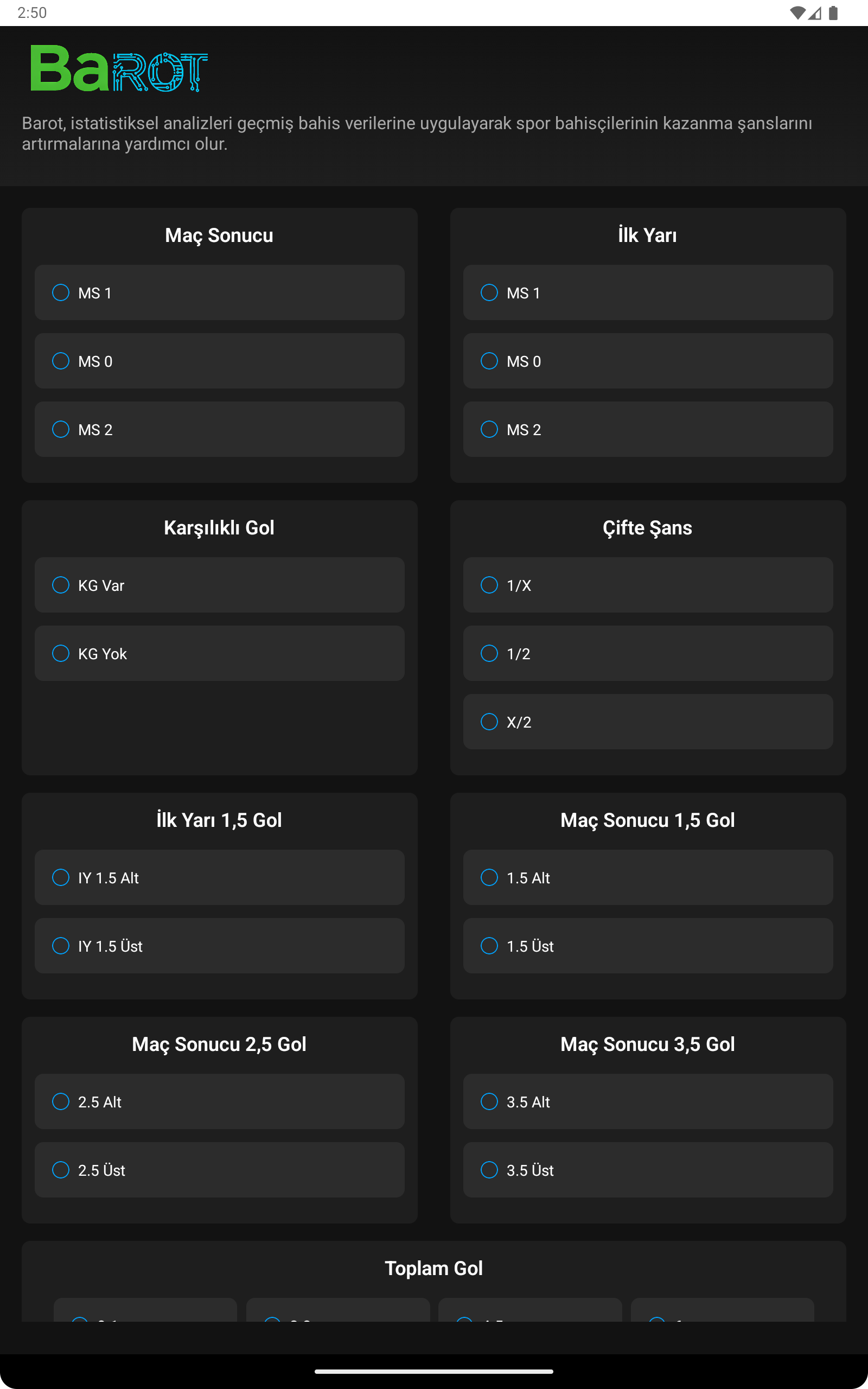Choose the KG Yok option
This screenshot has height=1389, width=868.
61,653
